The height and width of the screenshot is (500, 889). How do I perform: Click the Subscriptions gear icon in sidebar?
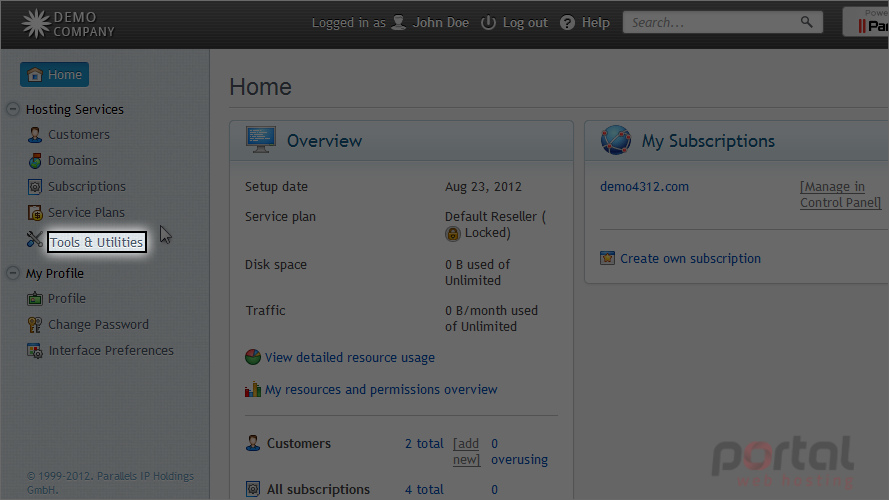[x=35, y=187]
